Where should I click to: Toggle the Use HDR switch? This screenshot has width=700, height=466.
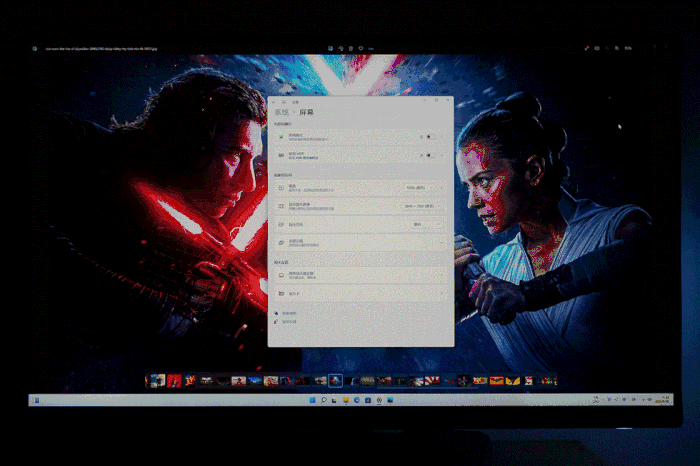[x=430, y=155]
